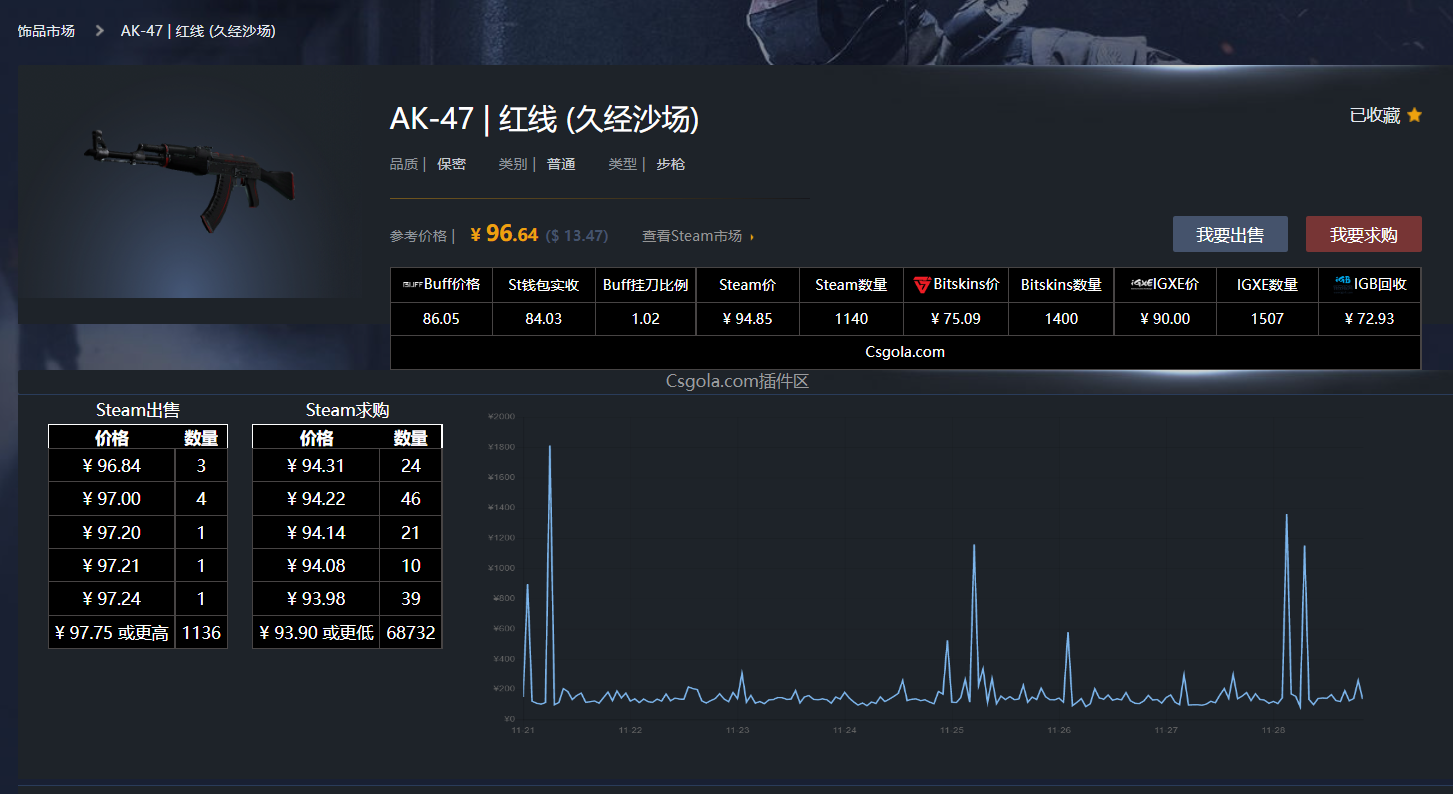Select the IGXE数量 value 1507
The height and width of the screenshot is (794, 1453).
(x=1267, y=319)
